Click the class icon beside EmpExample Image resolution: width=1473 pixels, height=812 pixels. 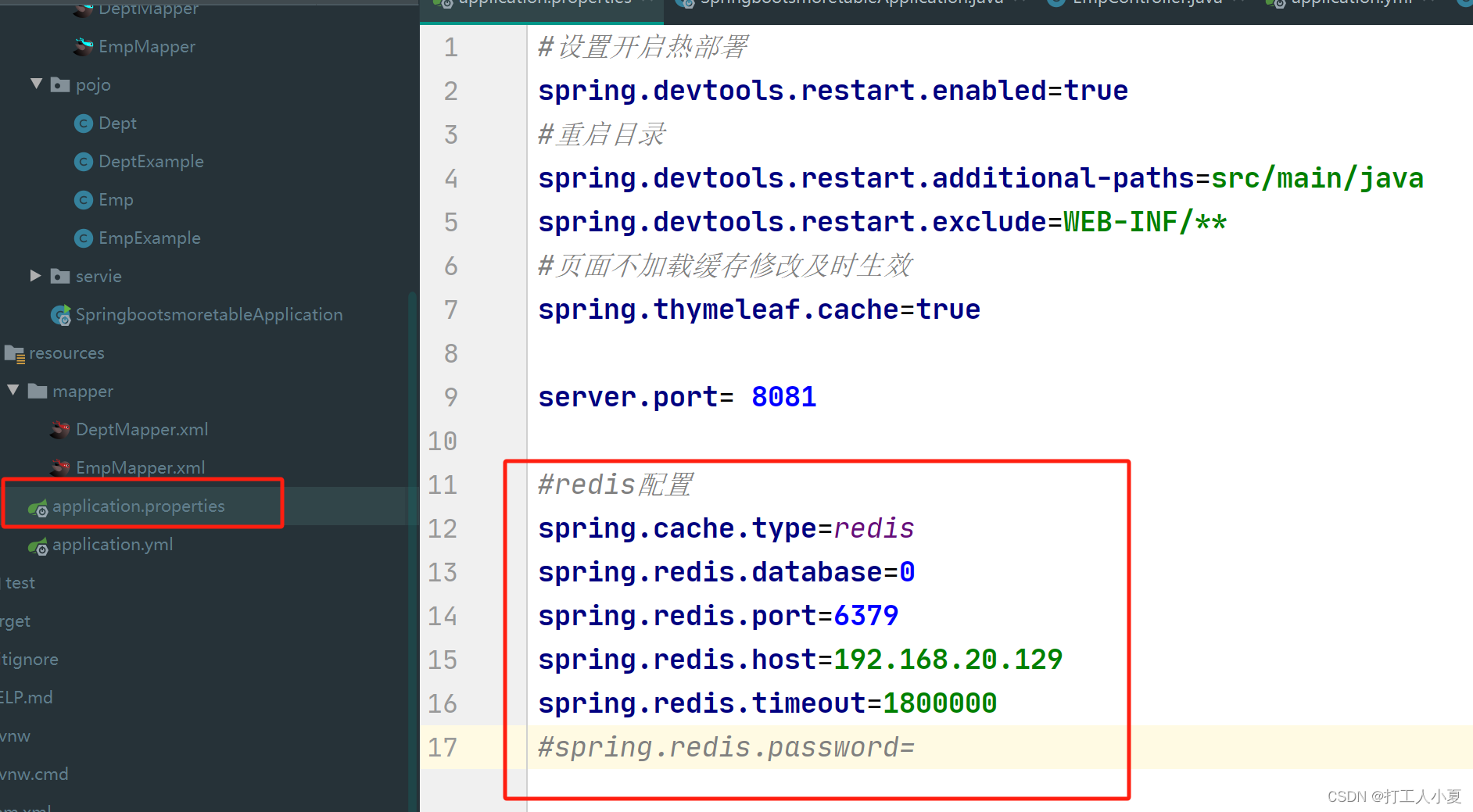point(83,238)
